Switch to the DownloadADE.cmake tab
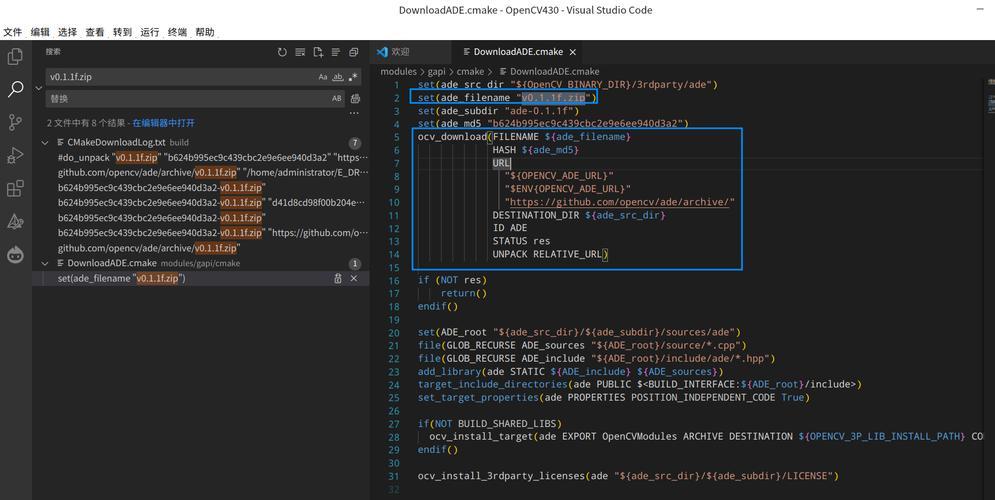This screenshot has height=500, width=995. (x=518, y=52)
